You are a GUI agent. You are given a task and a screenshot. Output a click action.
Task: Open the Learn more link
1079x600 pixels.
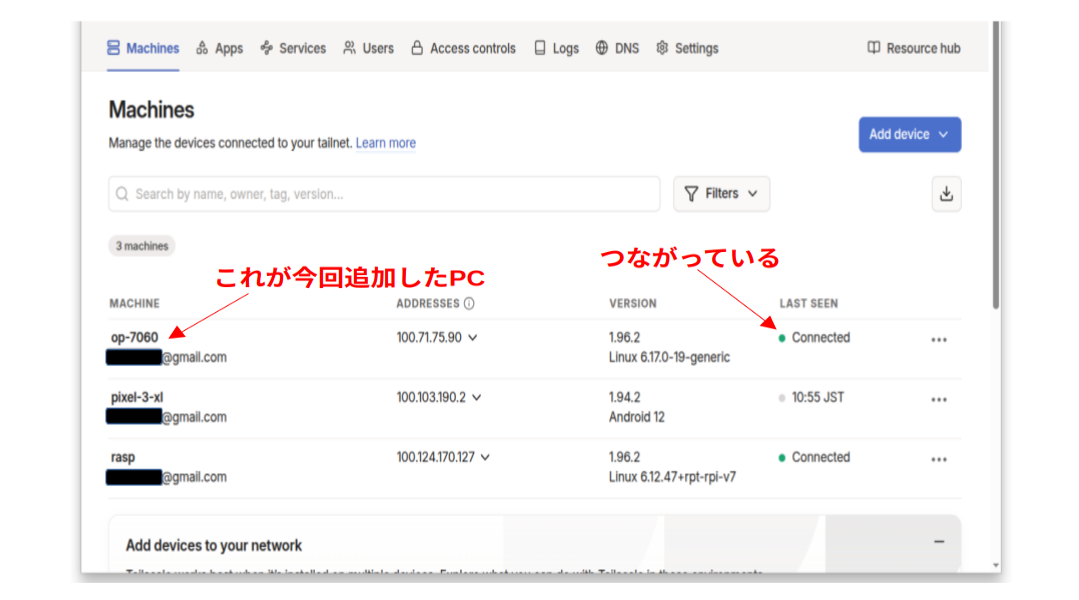click(x=385, y=143)
